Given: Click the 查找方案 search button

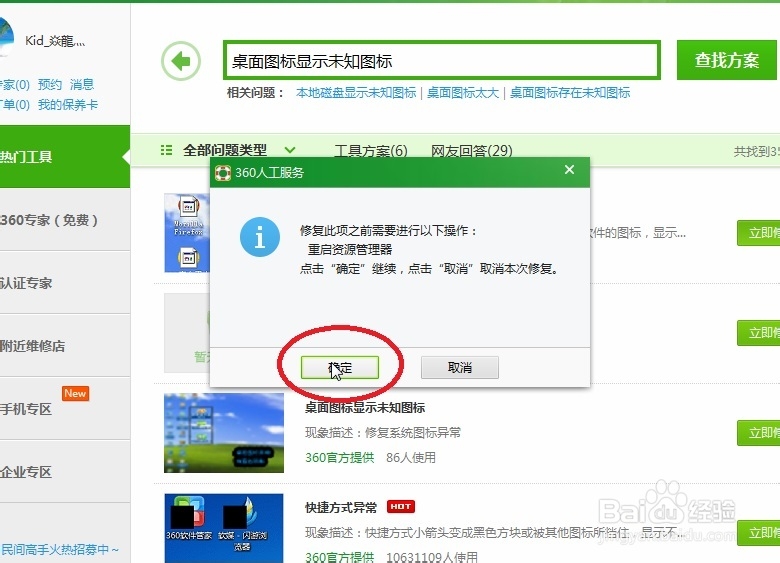Looking at the screenshot, I should click(726, 60).
